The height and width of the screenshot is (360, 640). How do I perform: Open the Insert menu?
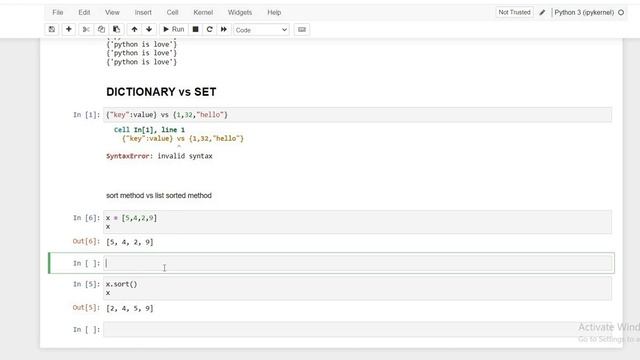tap(143, 13)
